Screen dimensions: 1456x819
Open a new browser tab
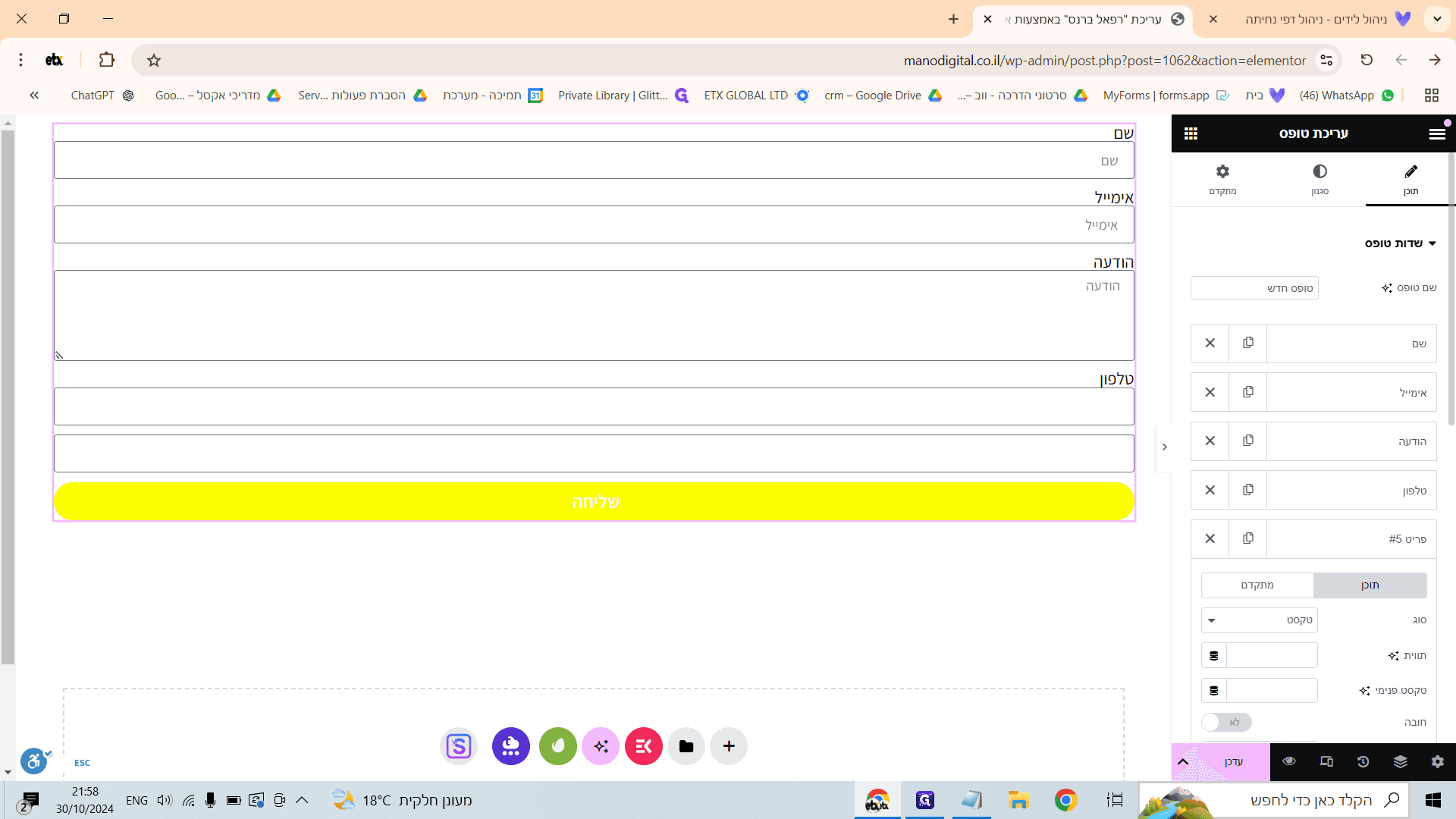point(953,20)
